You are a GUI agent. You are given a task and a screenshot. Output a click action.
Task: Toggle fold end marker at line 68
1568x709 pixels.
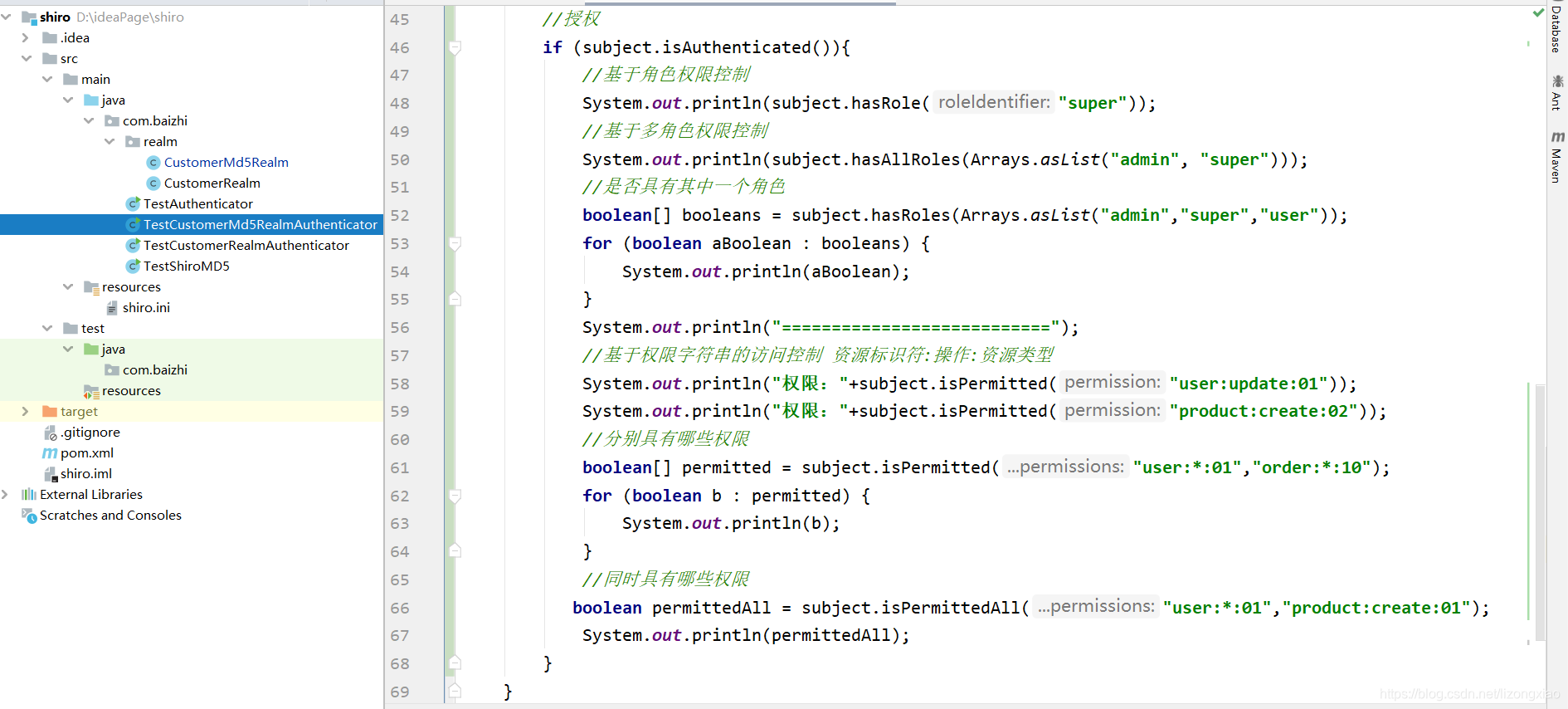click(455, 663)
